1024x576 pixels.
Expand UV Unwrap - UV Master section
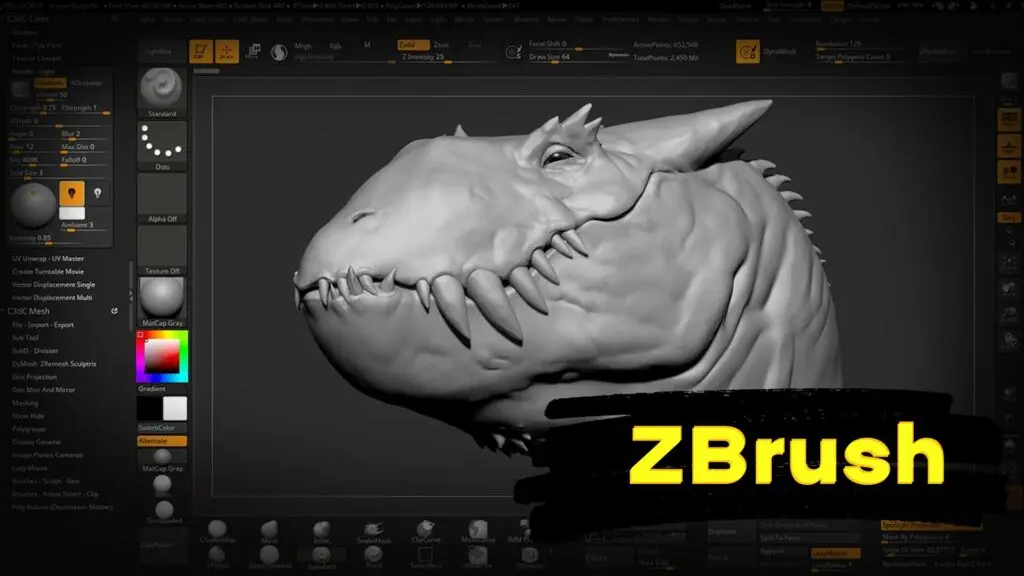[x=48, y=259]
